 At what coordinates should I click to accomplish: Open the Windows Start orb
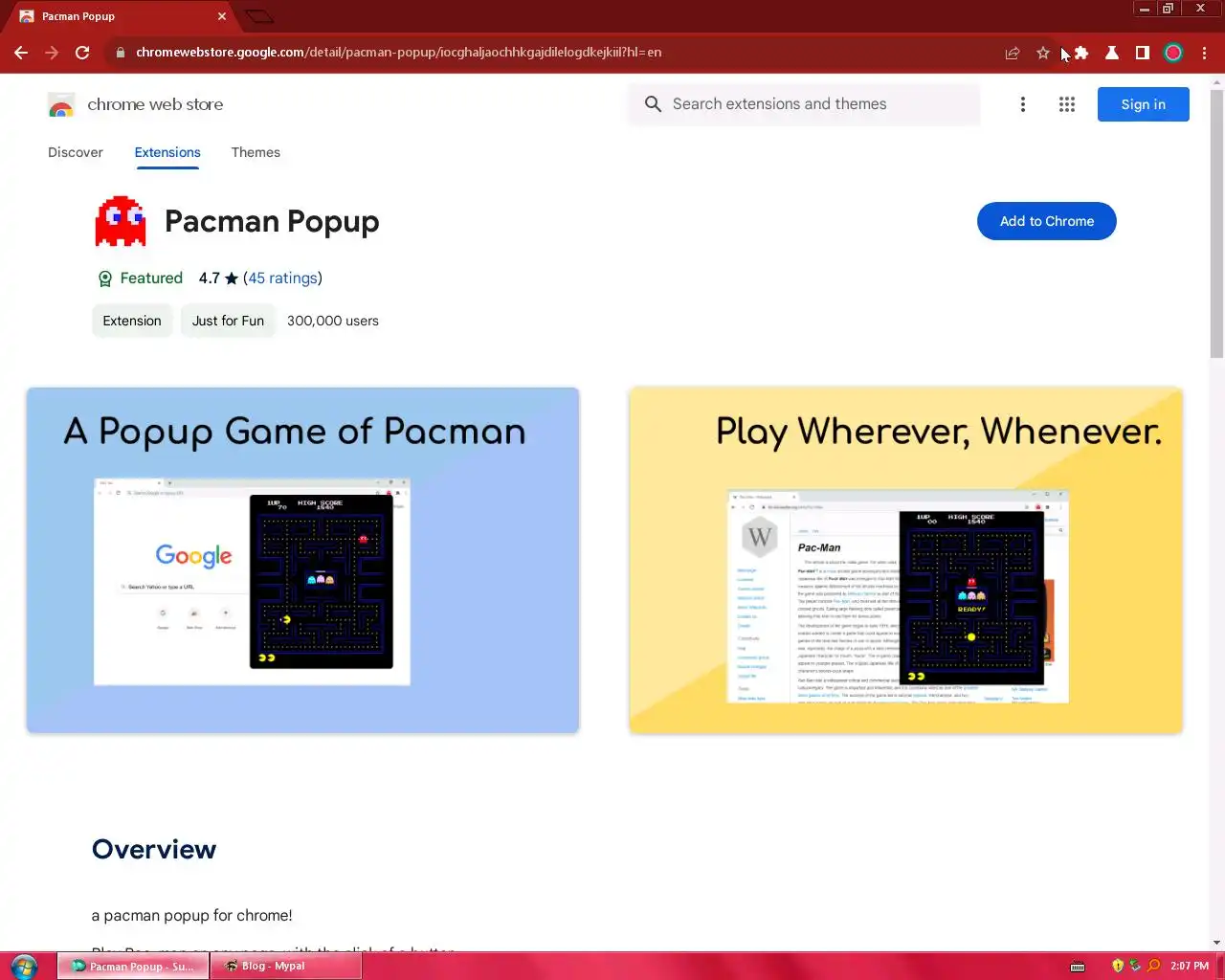click(x=24, y=967)
